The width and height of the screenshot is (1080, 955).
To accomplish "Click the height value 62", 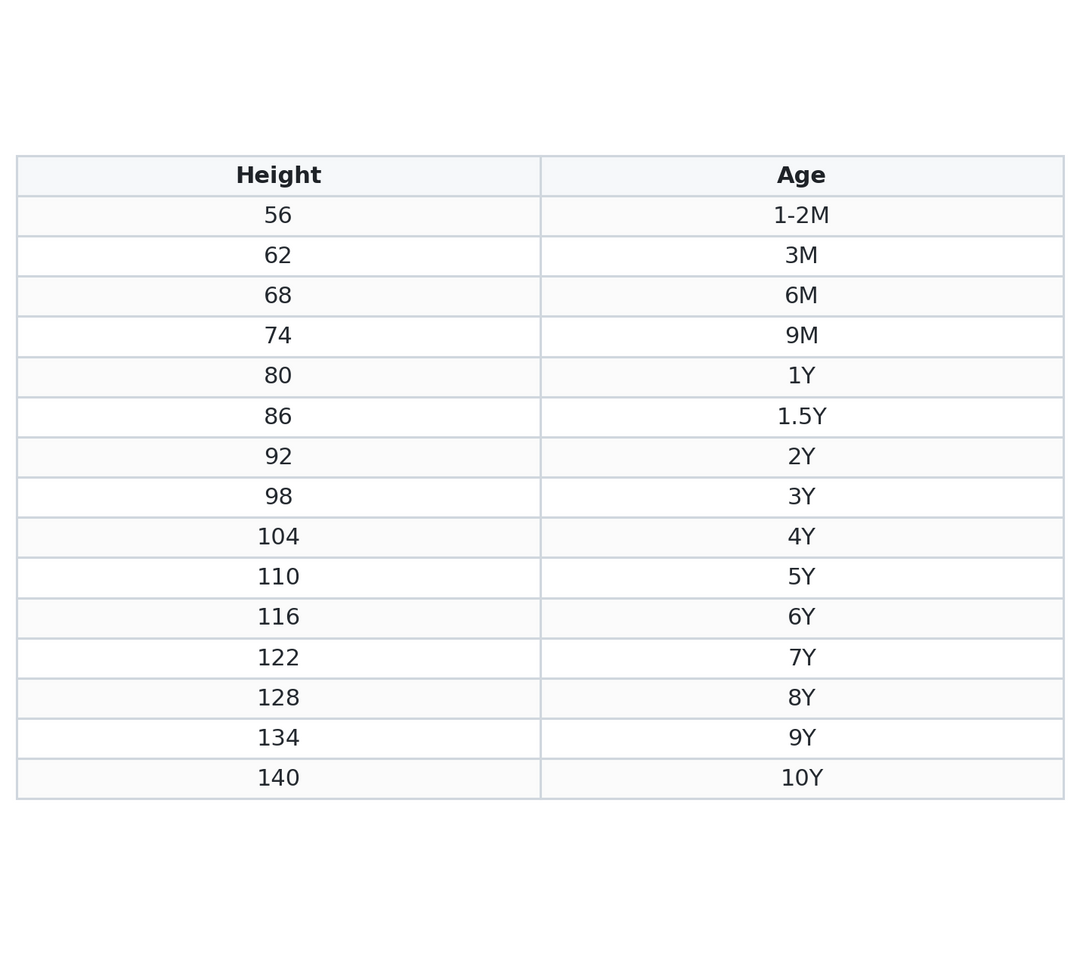I will click(x=278, y=256).
